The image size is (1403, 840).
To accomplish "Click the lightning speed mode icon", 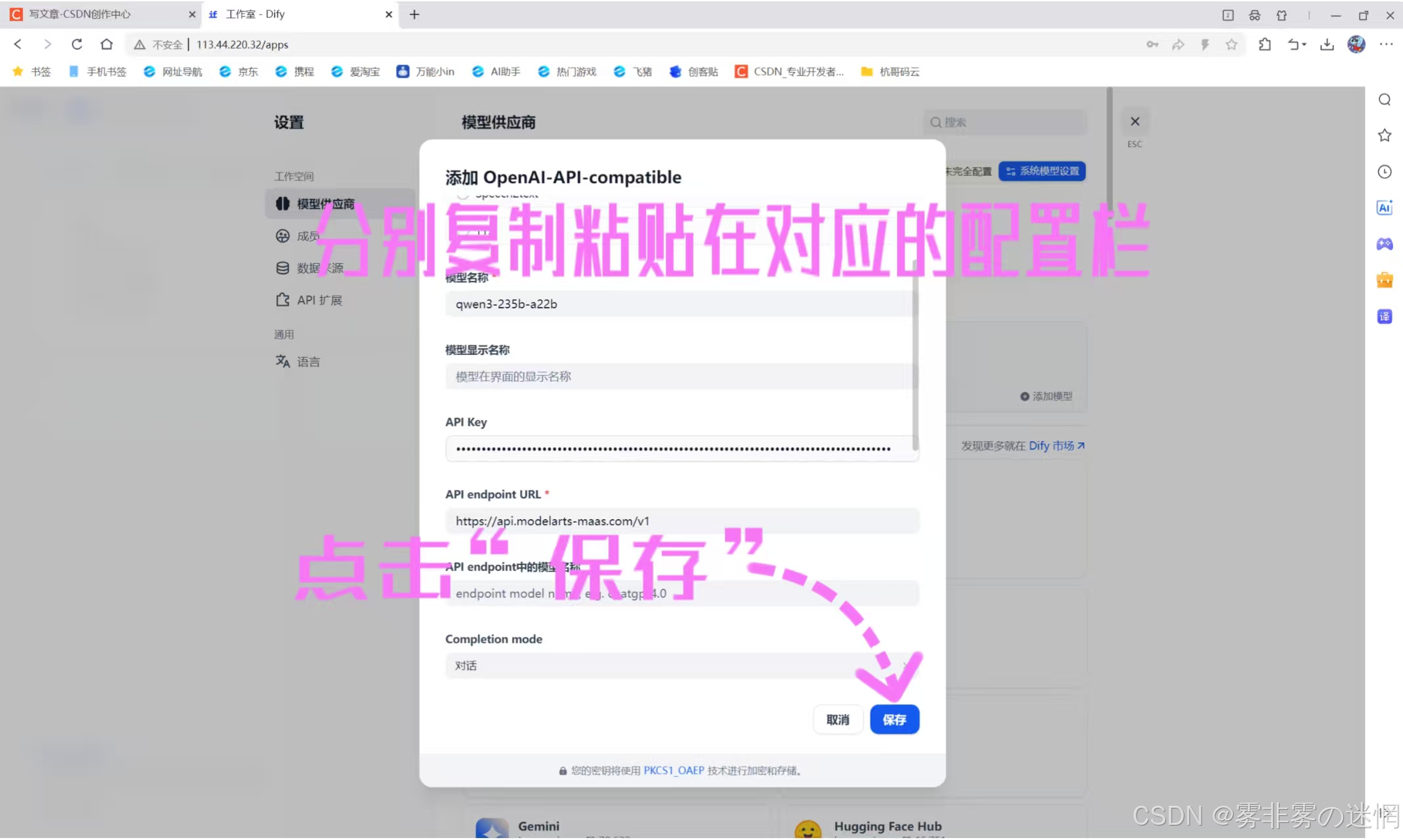I will coord(1205,45).
